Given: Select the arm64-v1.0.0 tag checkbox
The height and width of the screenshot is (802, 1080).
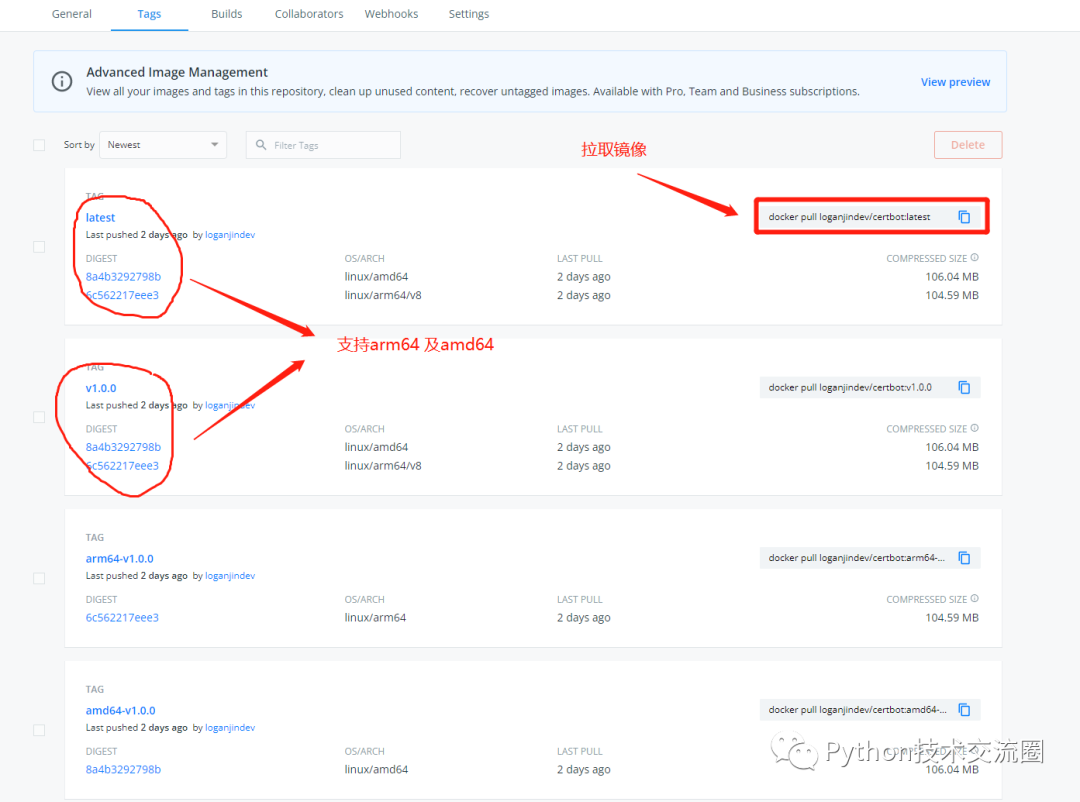Looking at the screenshot, I should 39,578.
